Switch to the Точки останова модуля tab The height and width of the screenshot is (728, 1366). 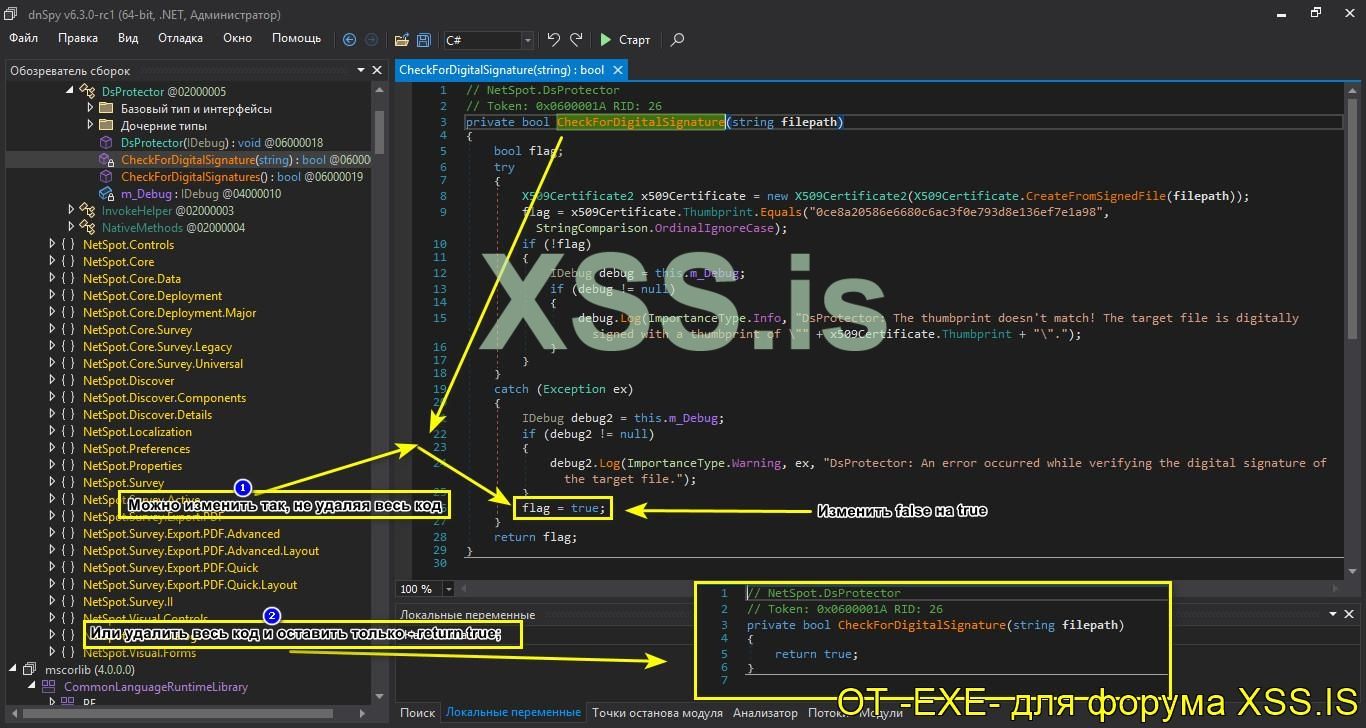pos(657,713)
